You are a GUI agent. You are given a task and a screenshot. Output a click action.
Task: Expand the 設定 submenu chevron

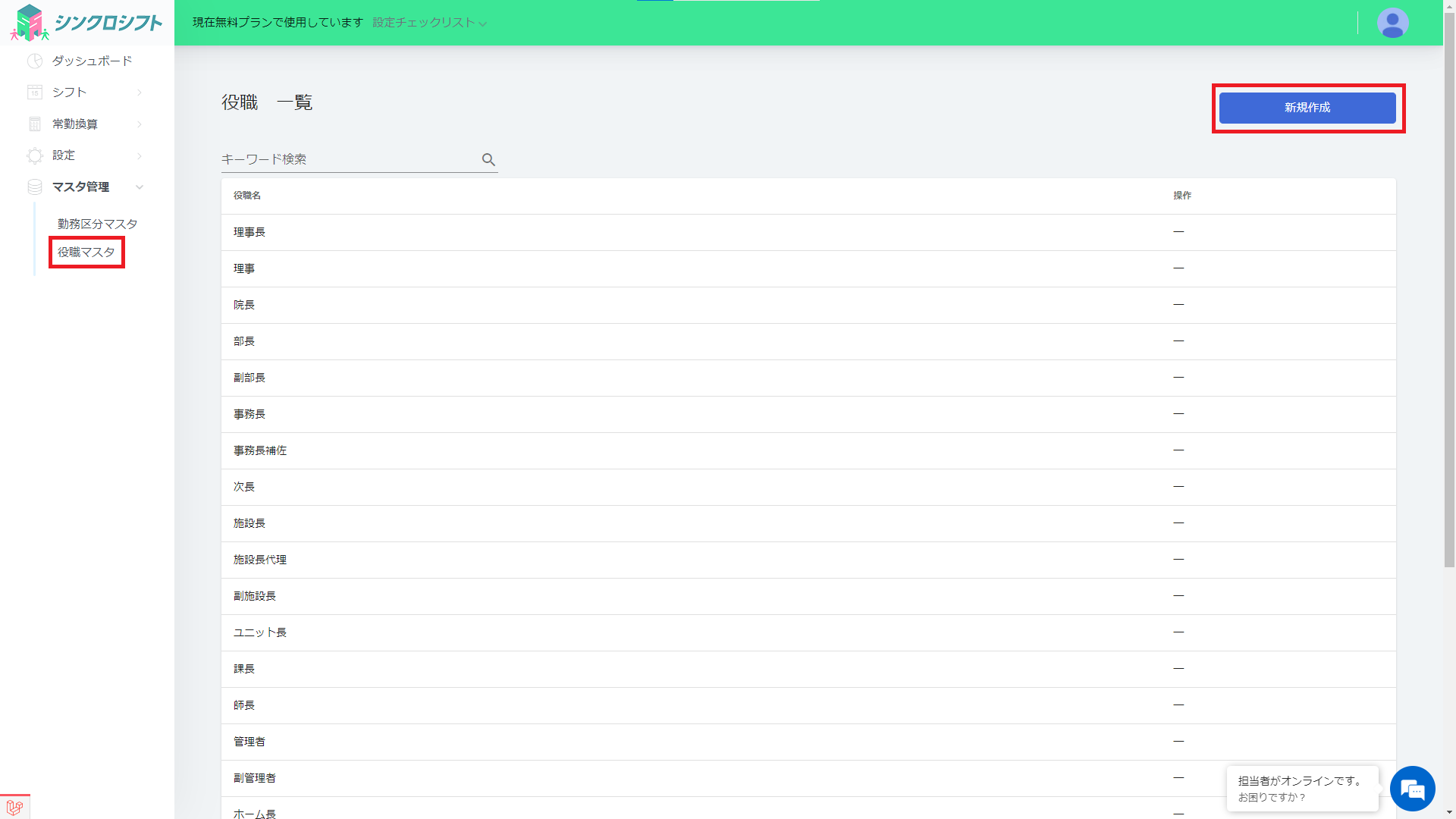click(140, 155)
